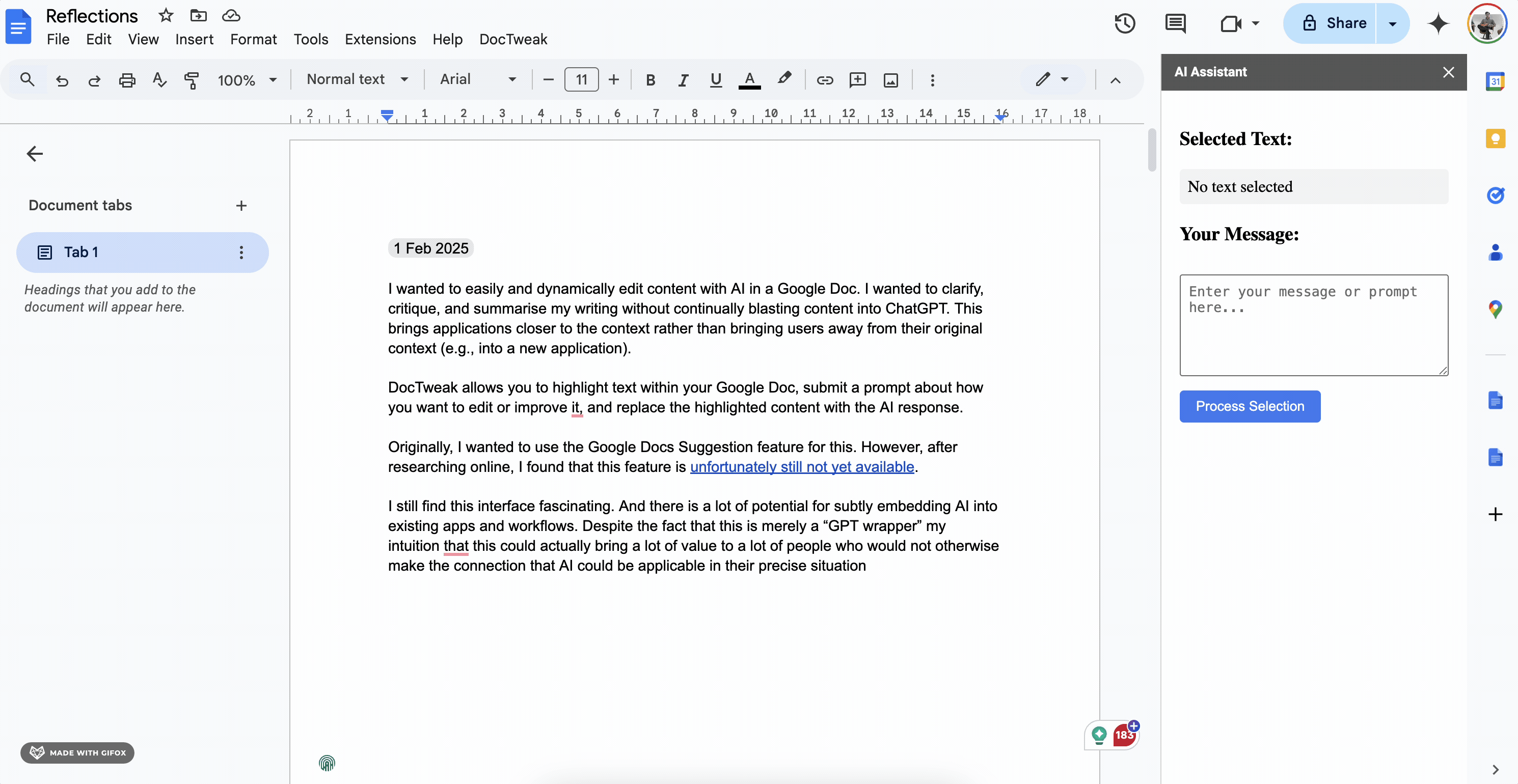Follow the 'unfortunately still not yet available' link
Screen dimensions: 1518x784
click(x=803, y=466)
